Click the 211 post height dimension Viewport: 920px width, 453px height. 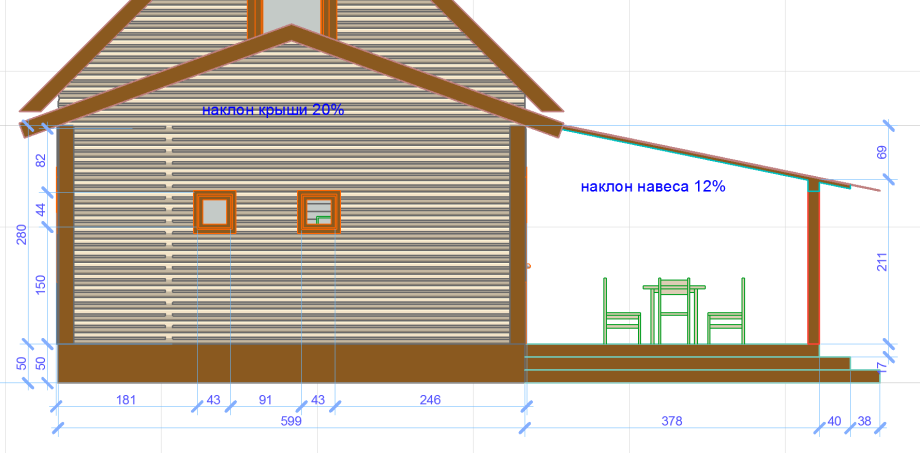[x=881, y=262]
